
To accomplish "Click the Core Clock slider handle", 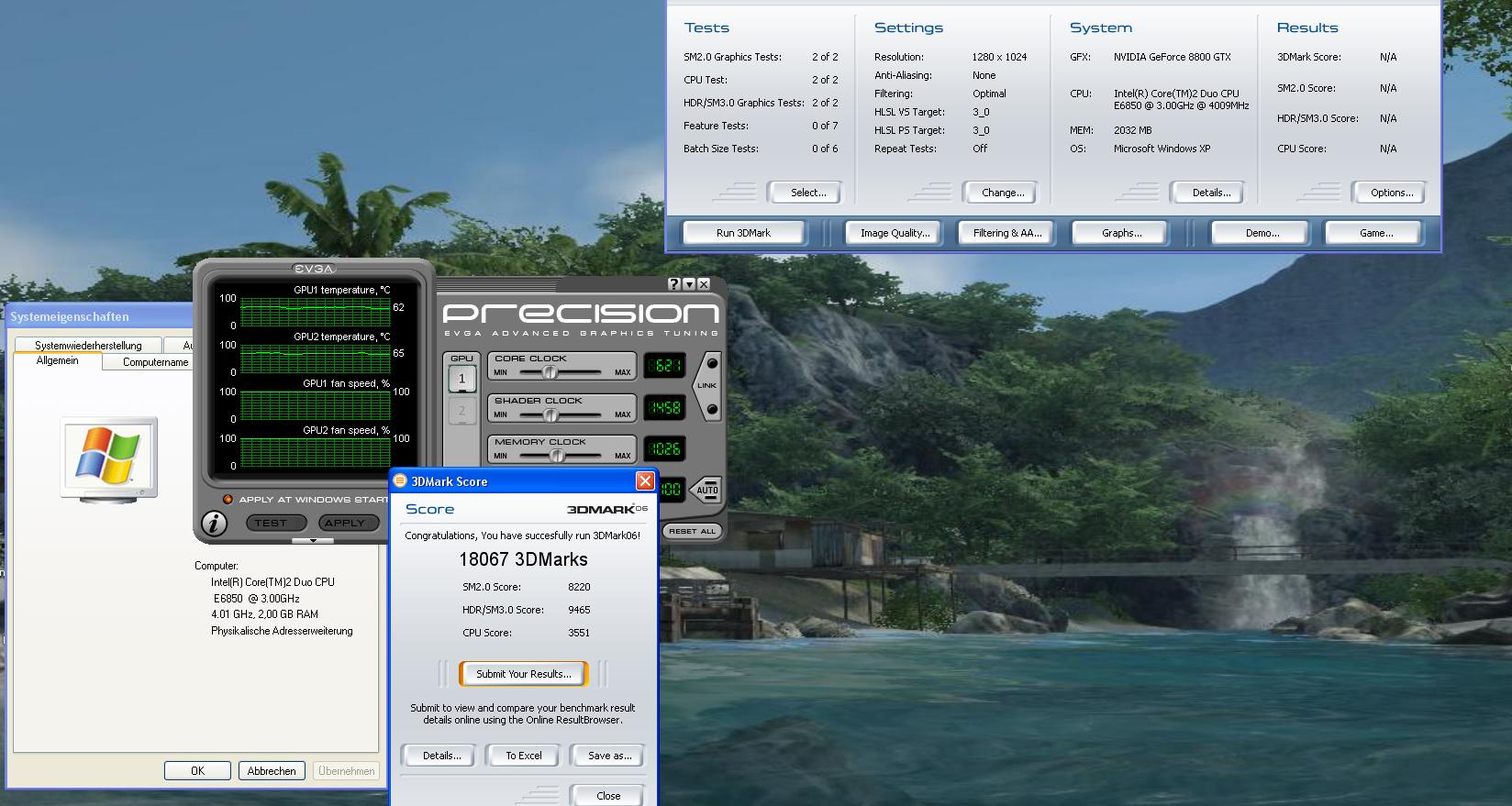I will (550, 372).
